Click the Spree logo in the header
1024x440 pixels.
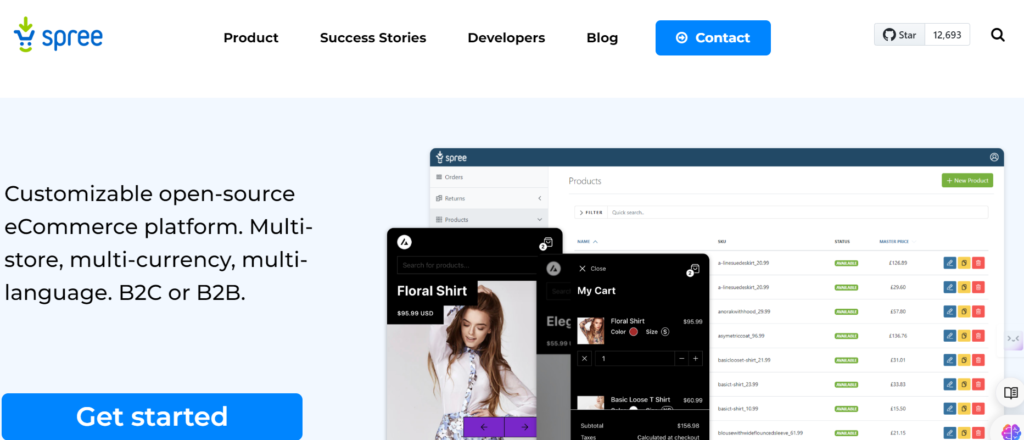(58, 37)
